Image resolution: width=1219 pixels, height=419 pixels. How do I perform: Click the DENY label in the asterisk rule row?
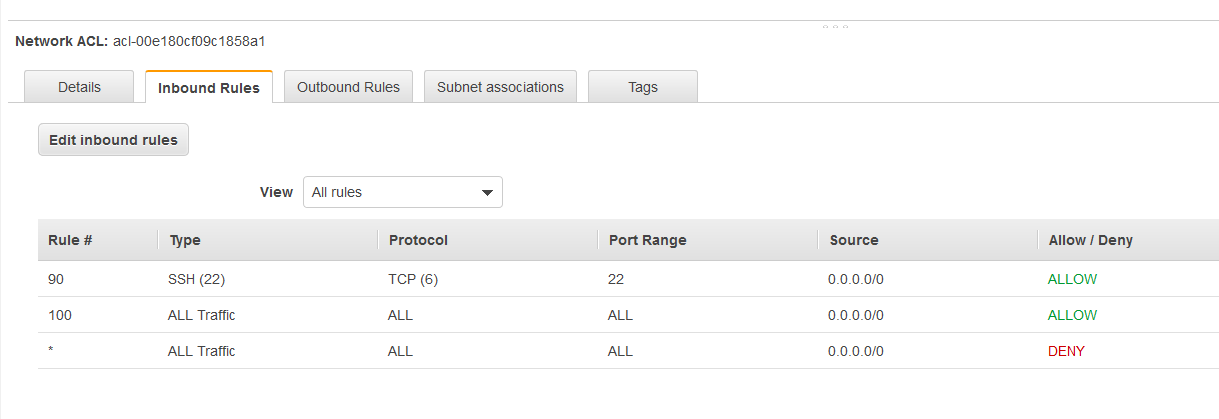pos(1066,351)
